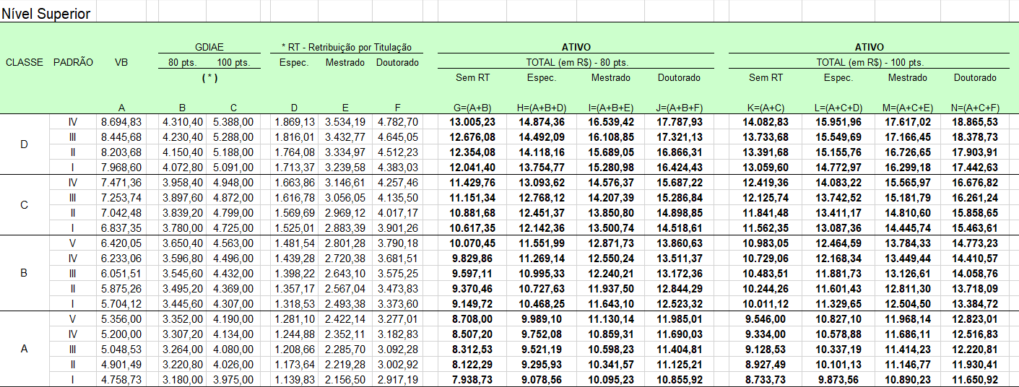The width and height of the screenshot is (1019, 387).
Task: Select Espec. value 1.869,13
Action: [x=296, y=121]
